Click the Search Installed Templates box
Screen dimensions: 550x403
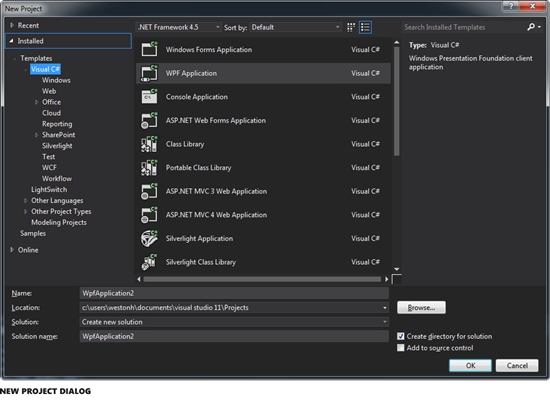(464, 27)
